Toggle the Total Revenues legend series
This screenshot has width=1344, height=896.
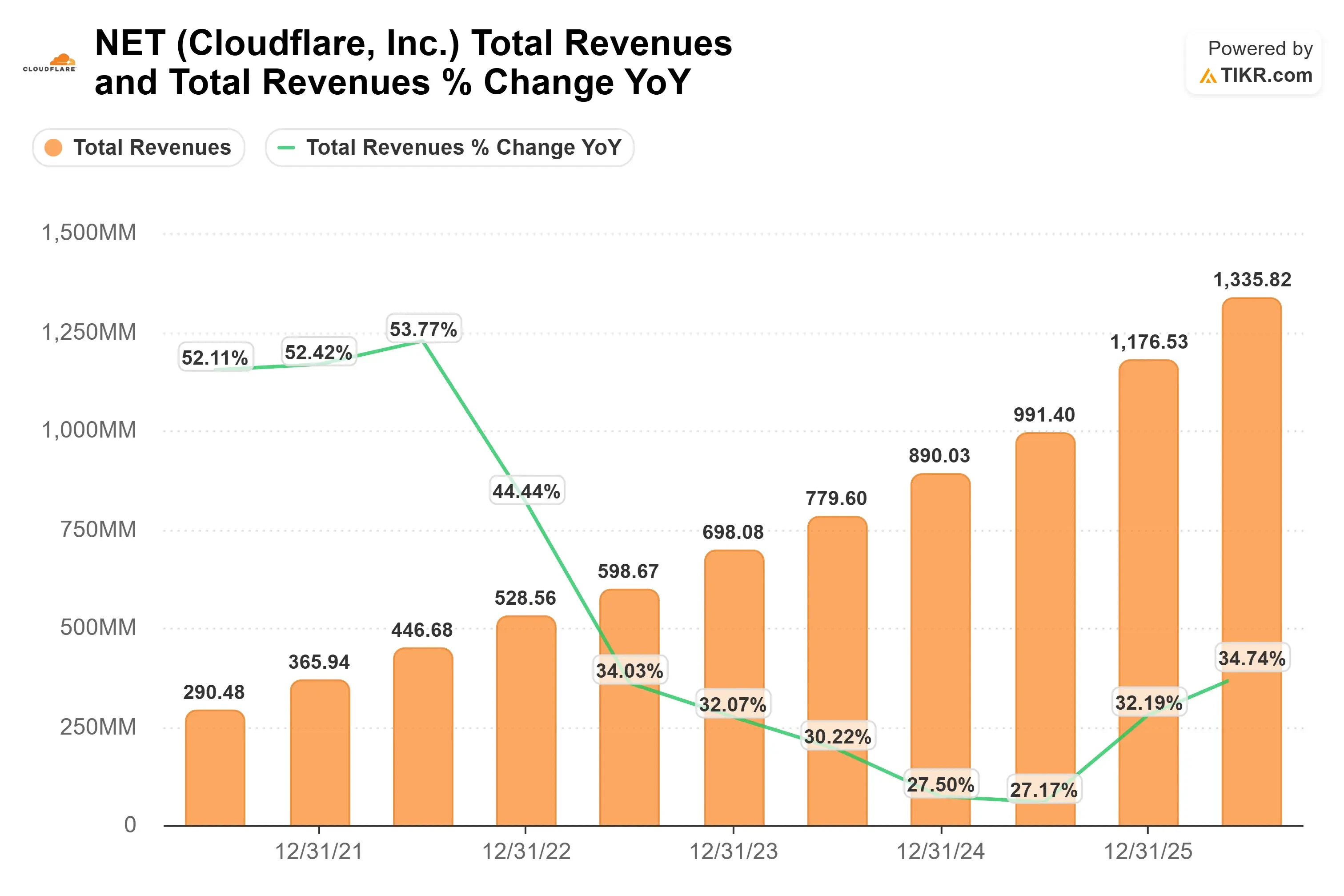[139, 148]
